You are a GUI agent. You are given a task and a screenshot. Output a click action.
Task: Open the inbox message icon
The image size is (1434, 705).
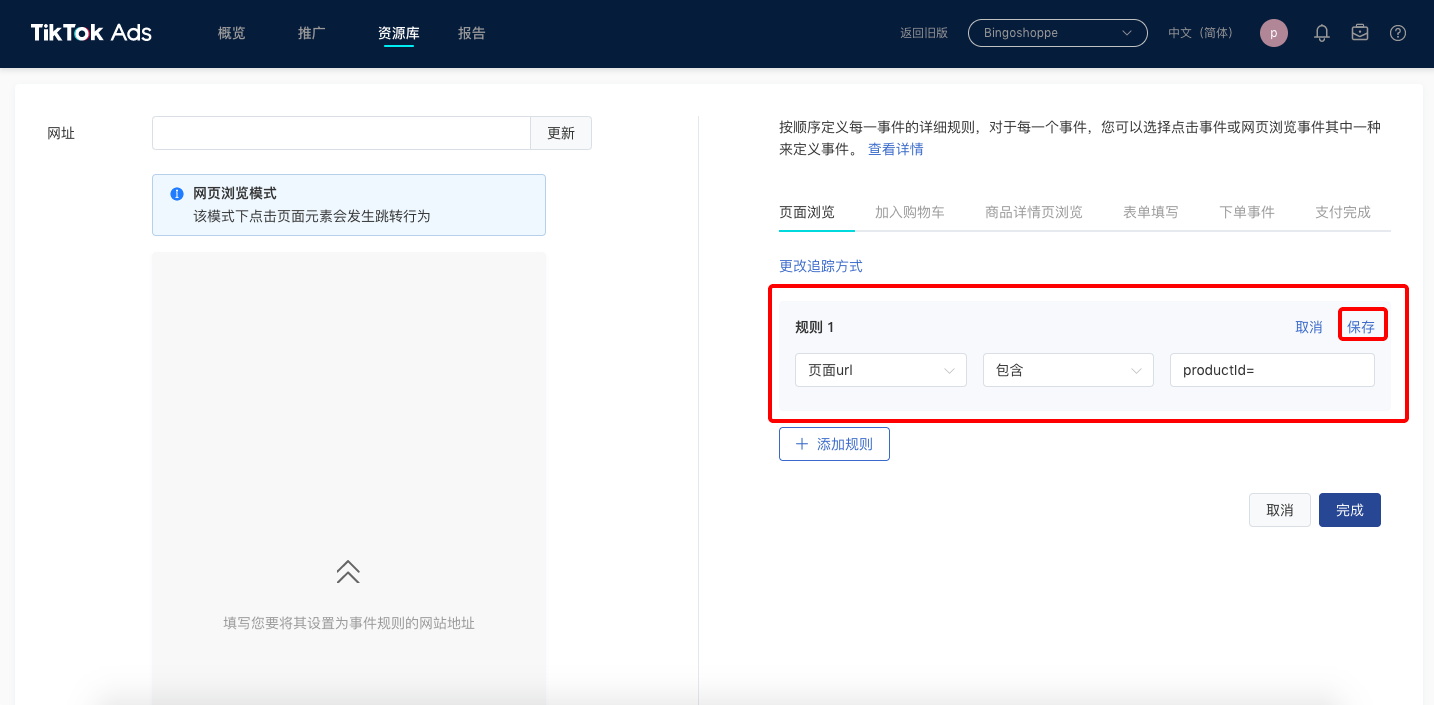tap(1359, 33)
